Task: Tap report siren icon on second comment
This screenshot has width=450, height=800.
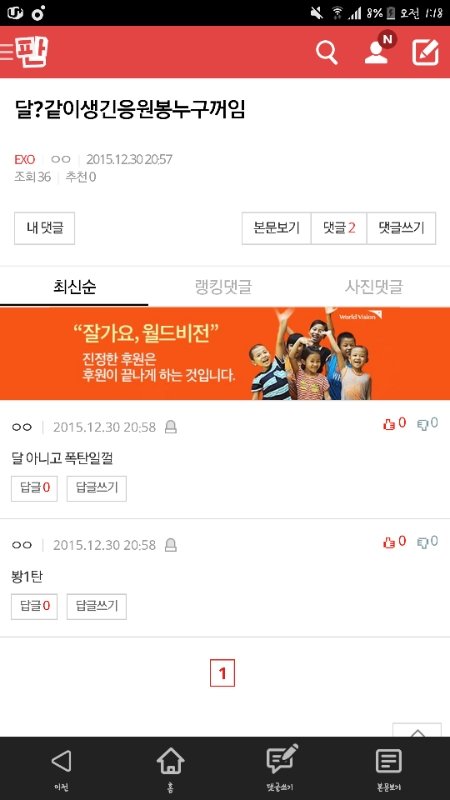Action: coord(171,545)
